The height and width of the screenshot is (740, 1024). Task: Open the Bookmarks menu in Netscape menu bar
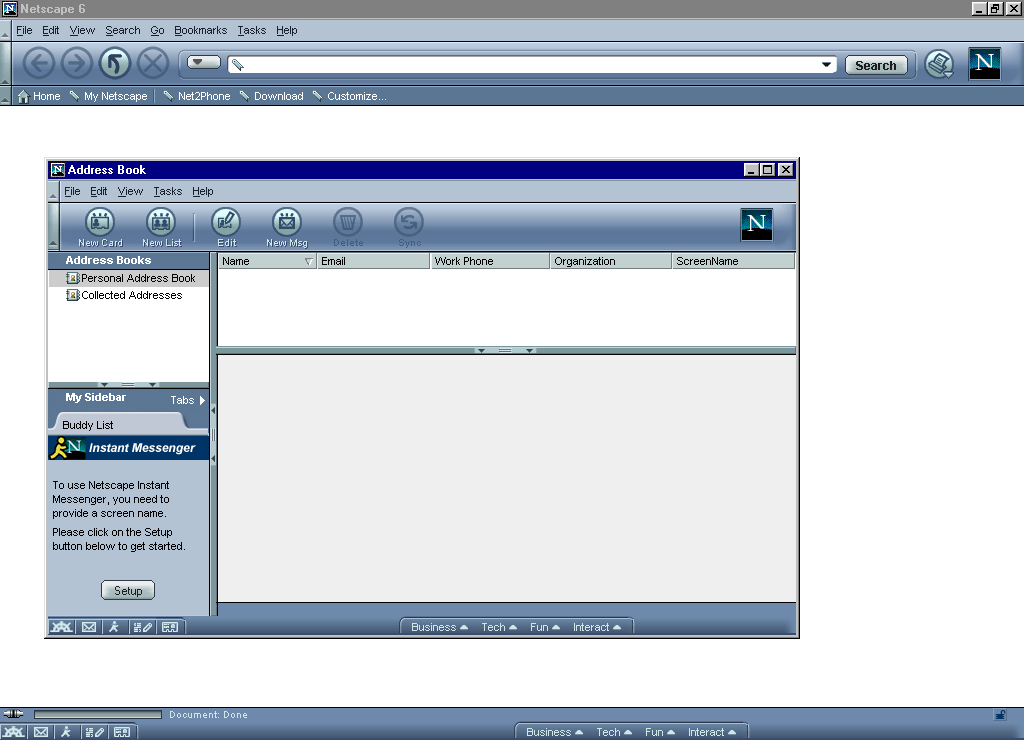[200, 30]
